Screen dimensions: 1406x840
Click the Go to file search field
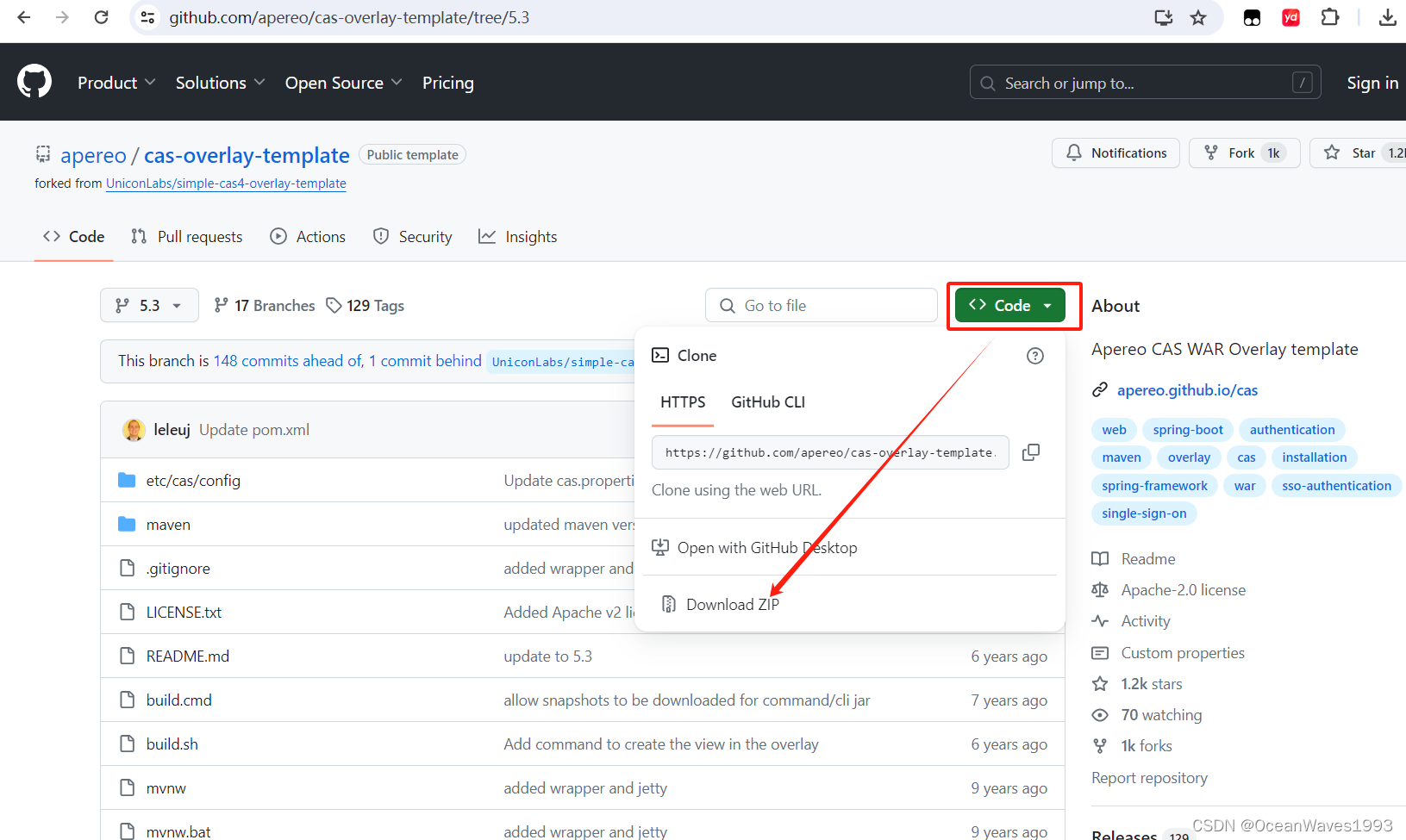coord(822,306)
